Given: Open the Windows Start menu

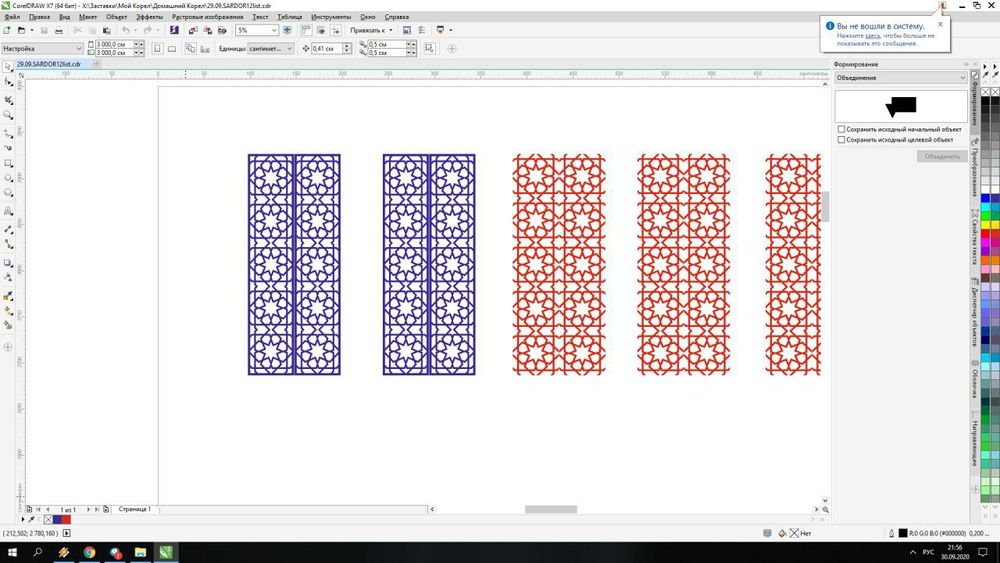Looking at the screenshot, I should point(12,552).
